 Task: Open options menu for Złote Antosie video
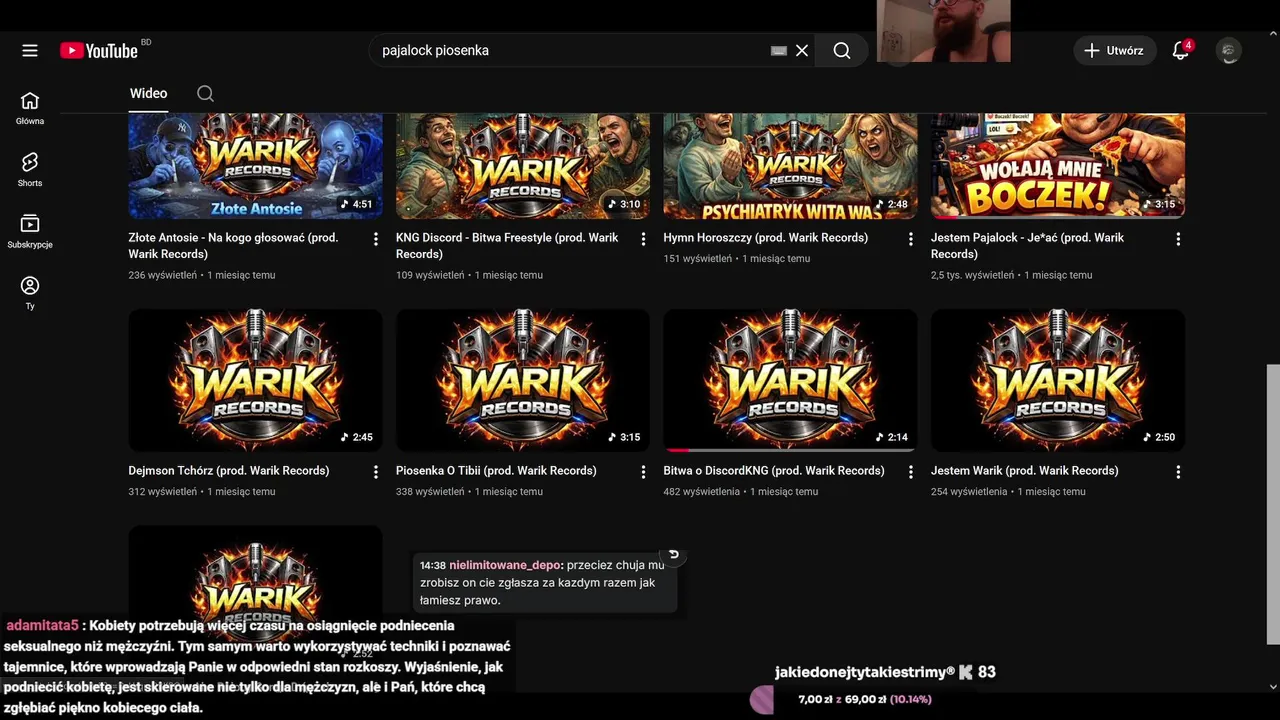[x=376, y=239]
